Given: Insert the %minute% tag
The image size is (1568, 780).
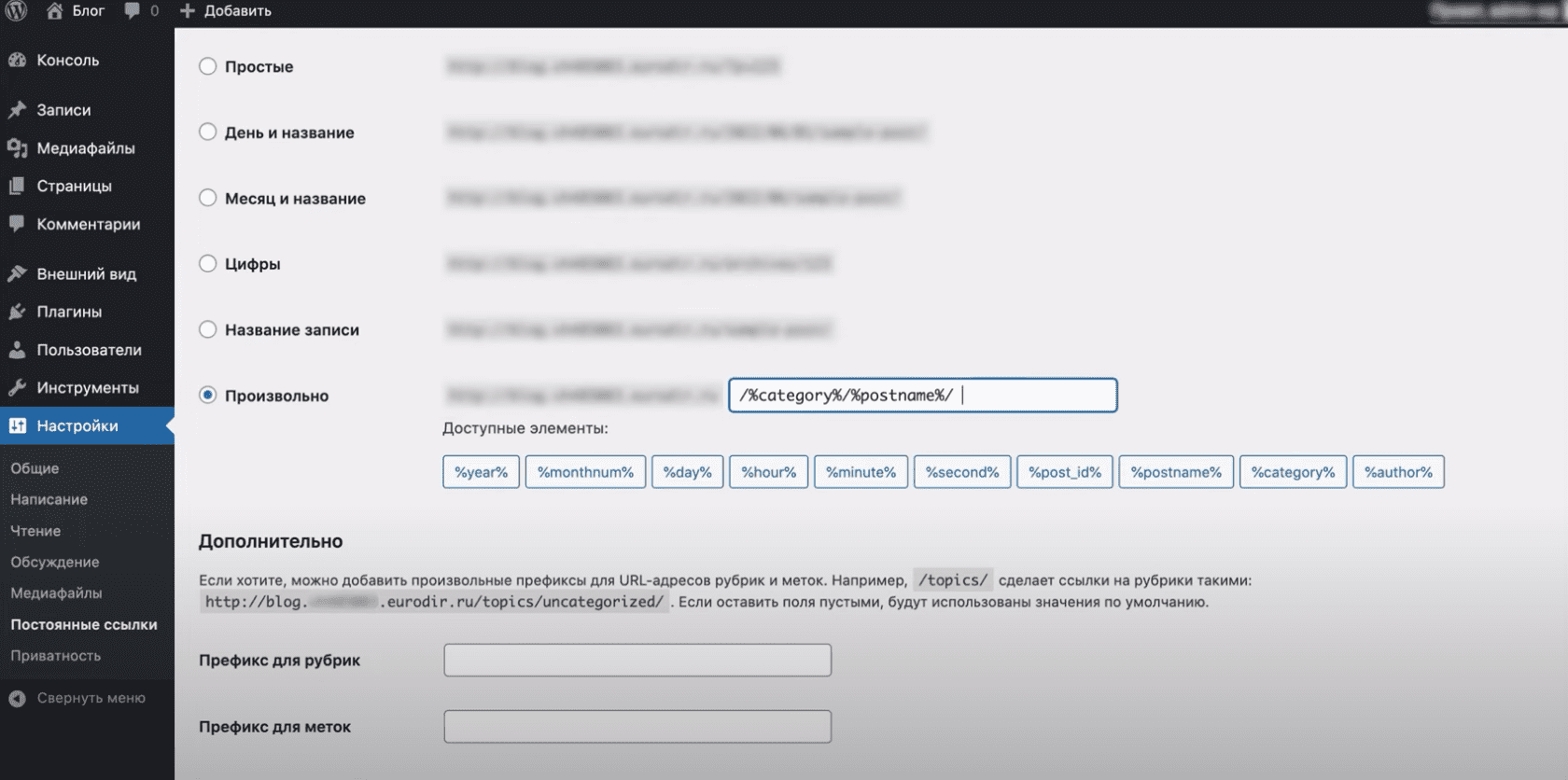Looking at the screenshot, I should pyautogui.click(x=861, y=472).
